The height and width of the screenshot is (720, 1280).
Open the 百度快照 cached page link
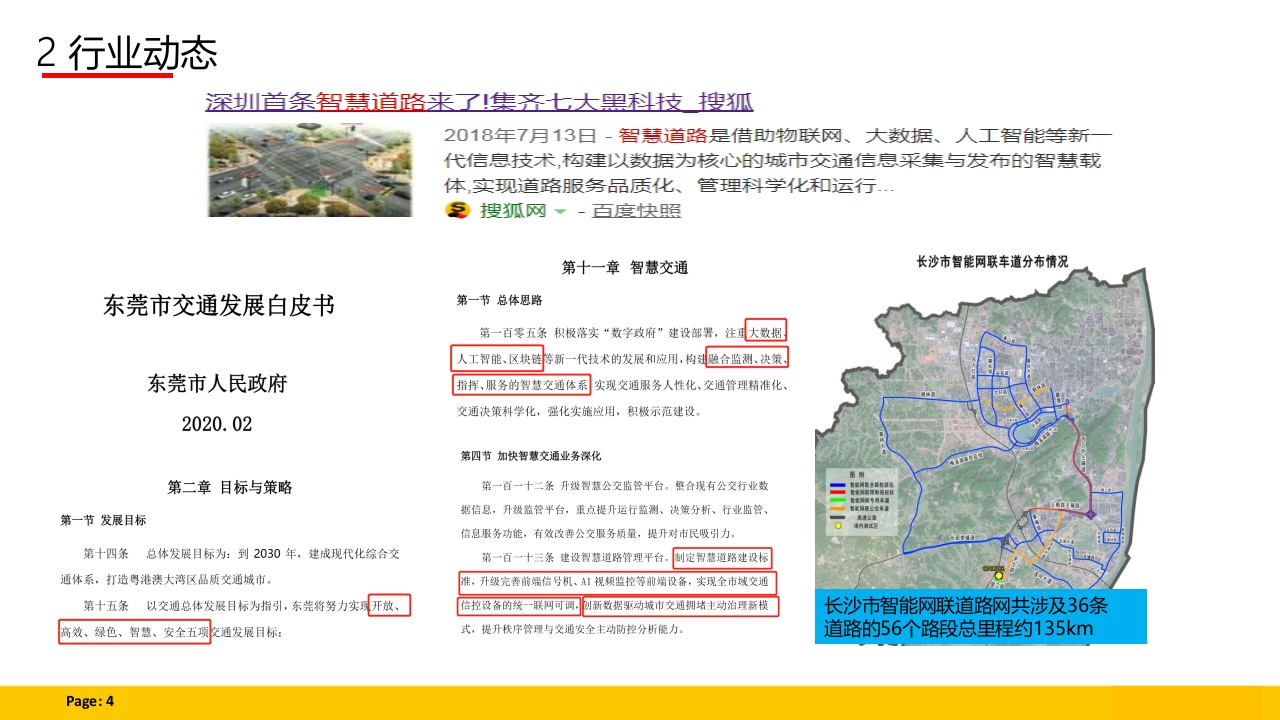tap(637, 210)
